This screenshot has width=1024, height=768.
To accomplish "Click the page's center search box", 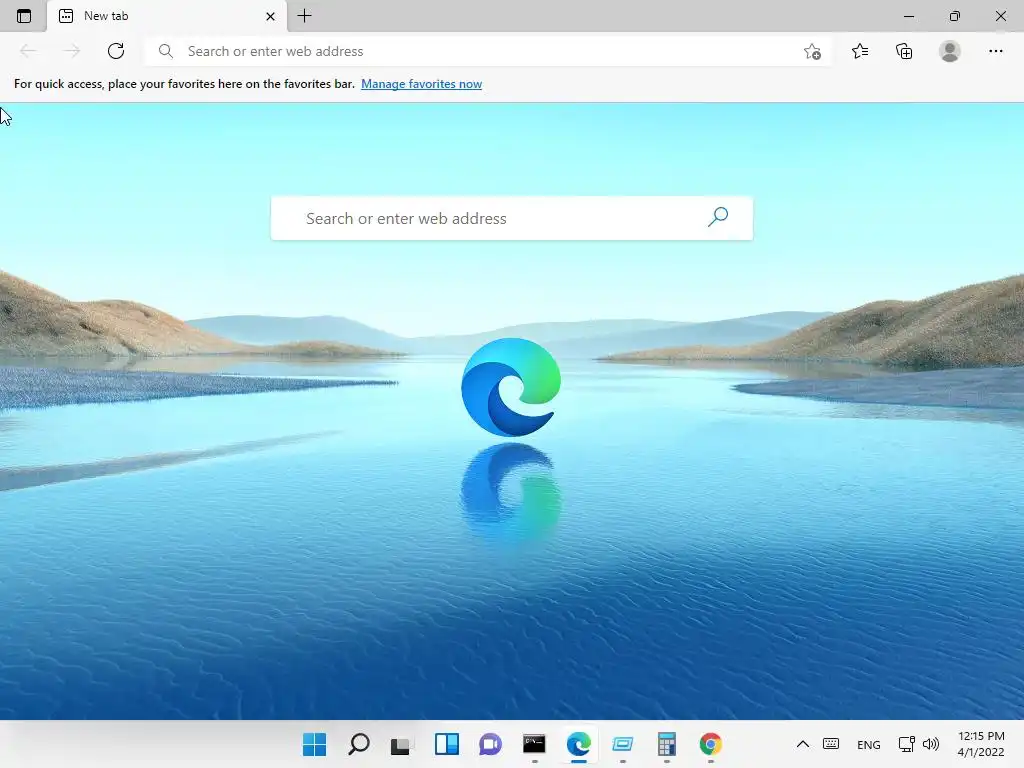I will click(x=511, y=218).
